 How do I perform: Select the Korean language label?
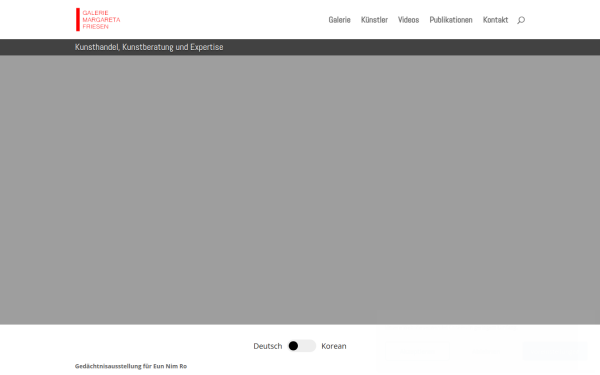334,346
